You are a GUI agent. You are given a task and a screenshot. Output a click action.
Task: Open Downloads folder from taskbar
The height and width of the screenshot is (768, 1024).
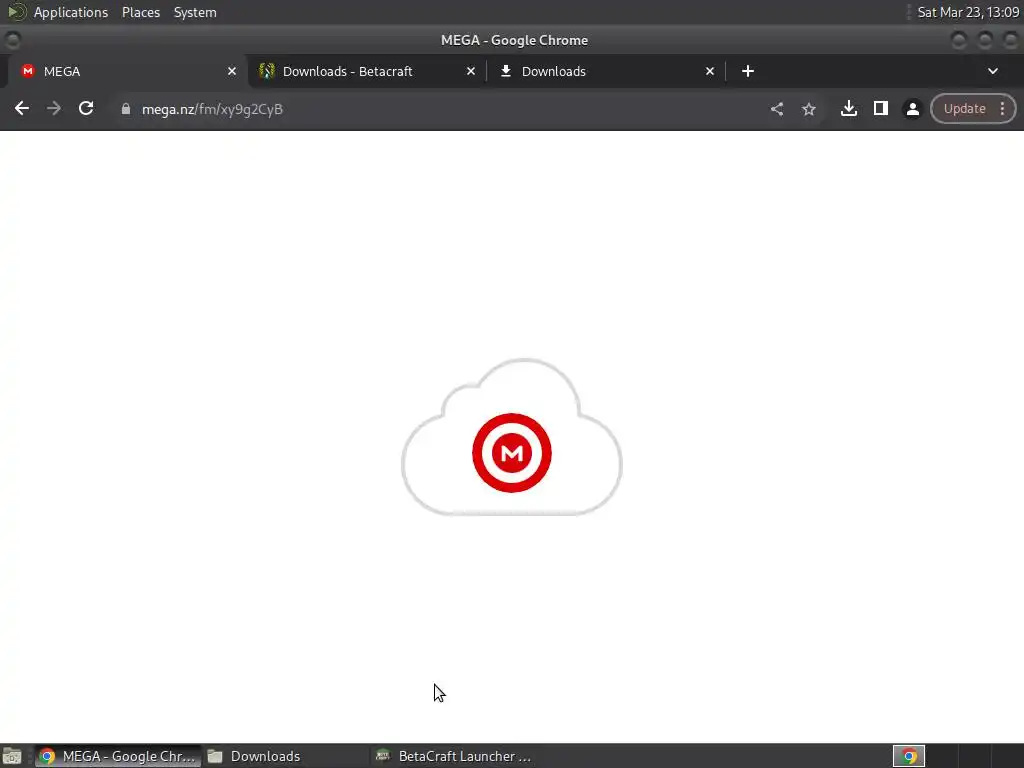click(x=286, y=756)
